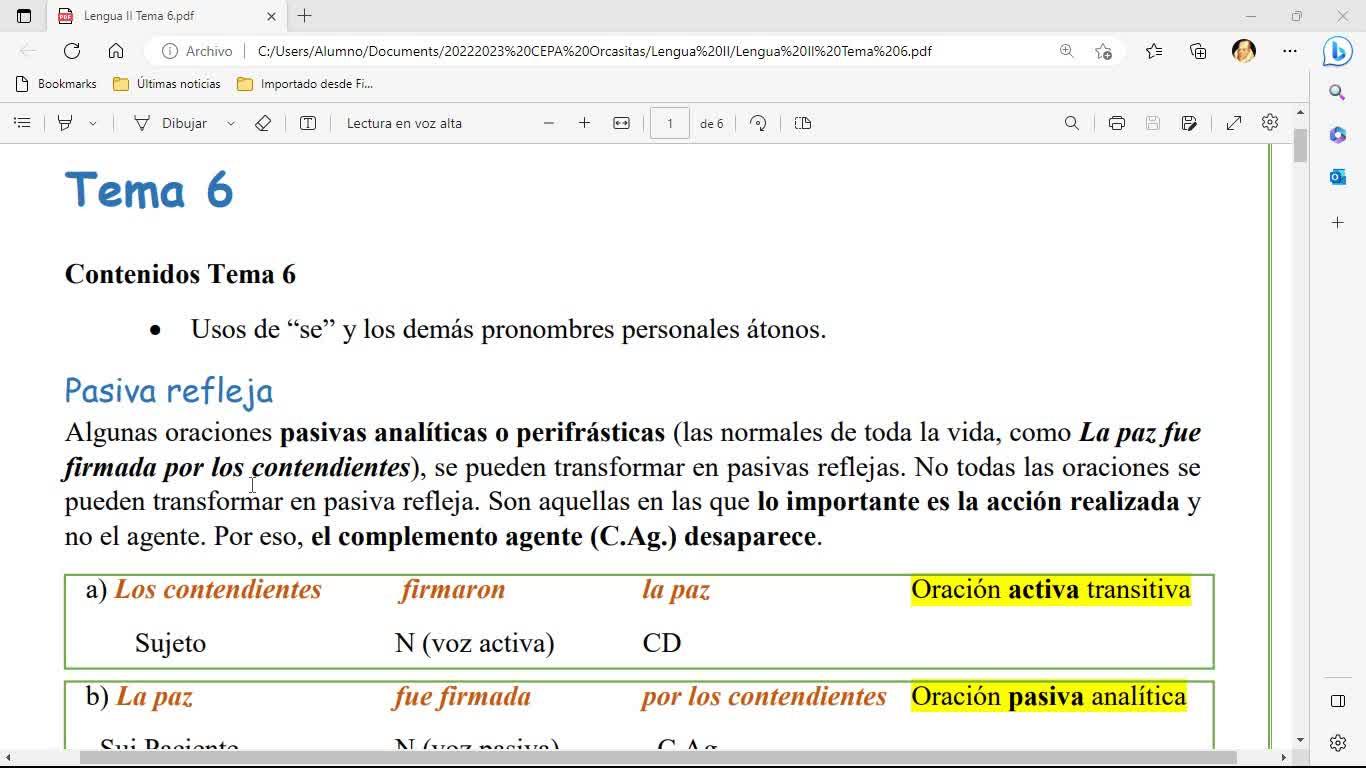This screenshot has width=1366, height=768.
Task: Select the PDF highlight tool
Action: 65,123
